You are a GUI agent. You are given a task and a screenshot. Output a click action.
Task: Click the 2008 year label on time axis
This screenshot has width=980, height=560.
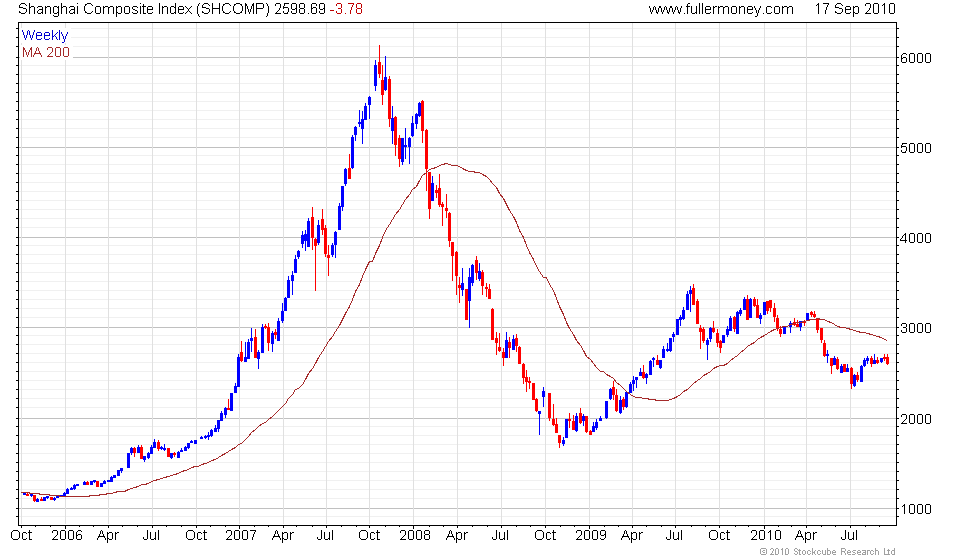(x=415, y=535)
